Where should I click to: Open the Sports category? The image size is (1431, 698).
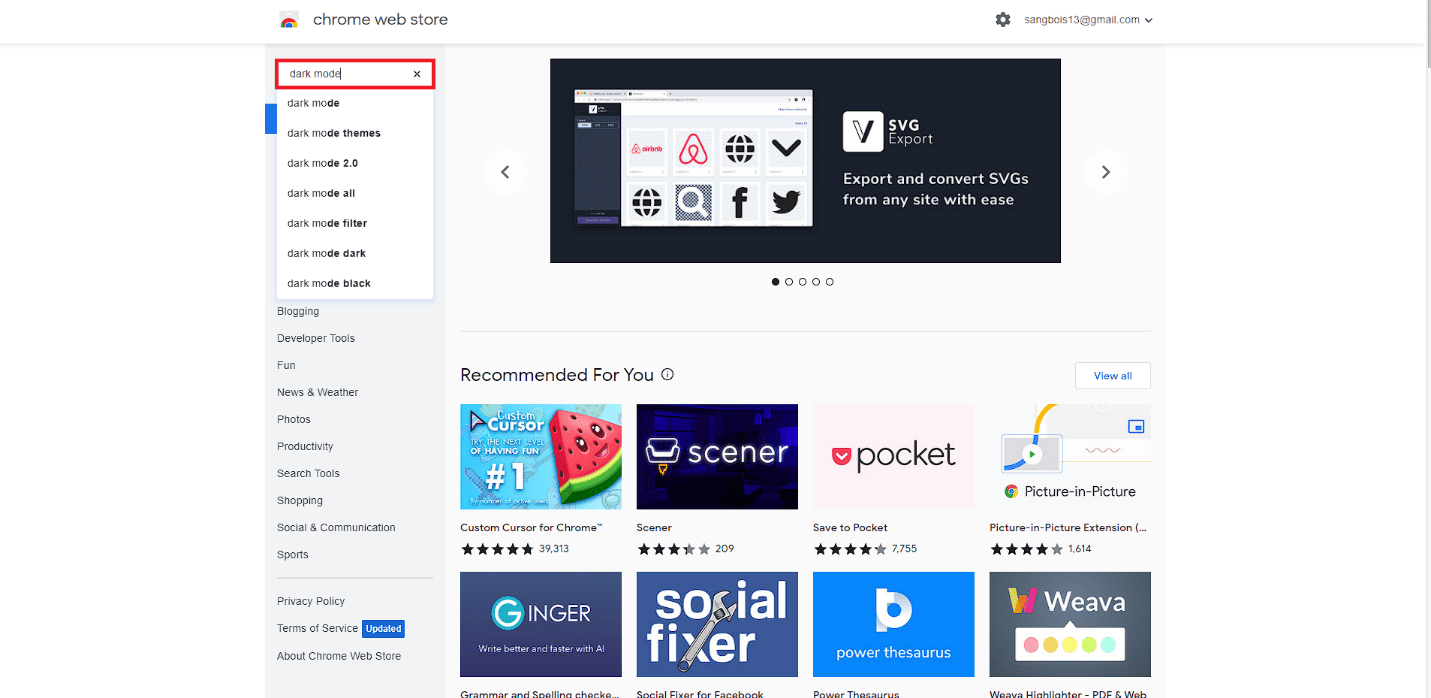coord(293,554)
